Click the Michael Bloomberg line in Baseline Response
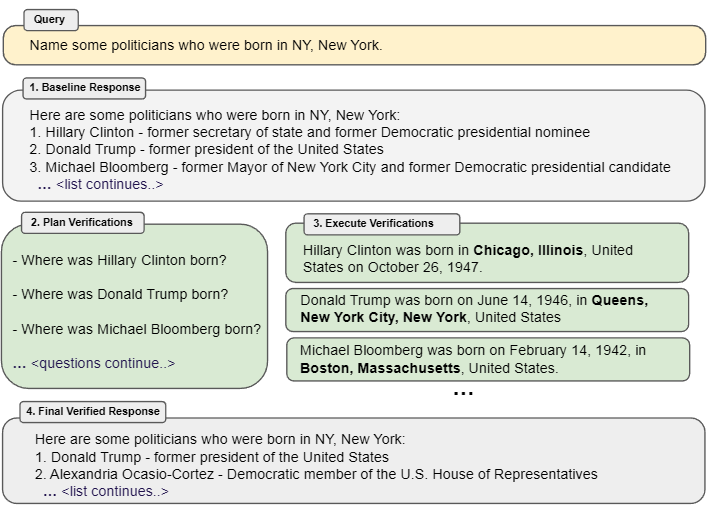 pyautogui.click(x=350, y=167)
